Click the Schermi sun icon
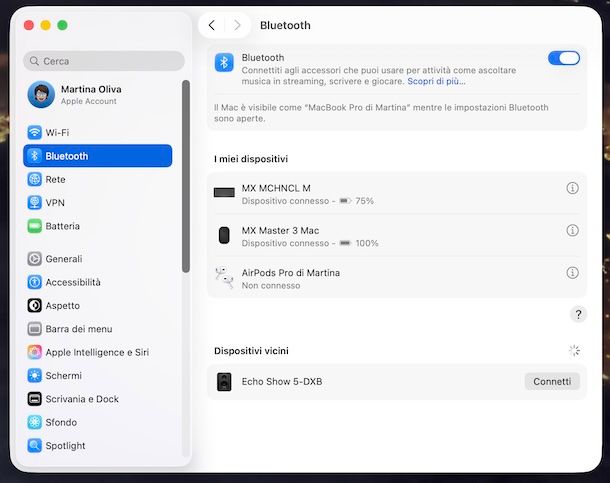The width and height of the screenshot is (610, 483). click(x=35, y=375)
